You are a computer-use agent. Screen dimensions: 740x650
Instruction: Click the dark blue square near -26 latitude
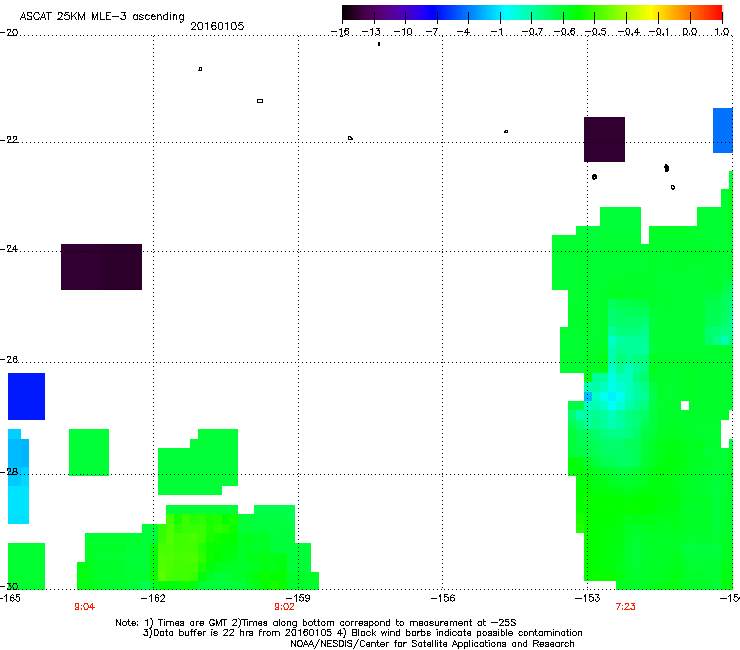pos(26,396)
